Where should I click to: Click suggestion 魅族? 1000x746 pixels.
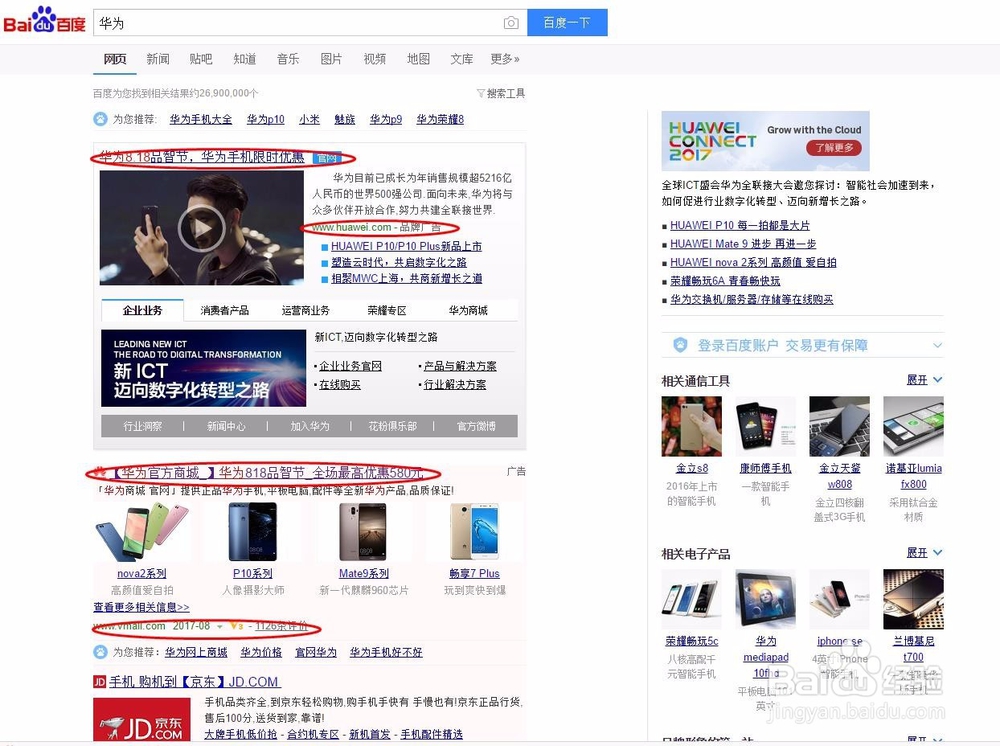[x=344, y=119]
